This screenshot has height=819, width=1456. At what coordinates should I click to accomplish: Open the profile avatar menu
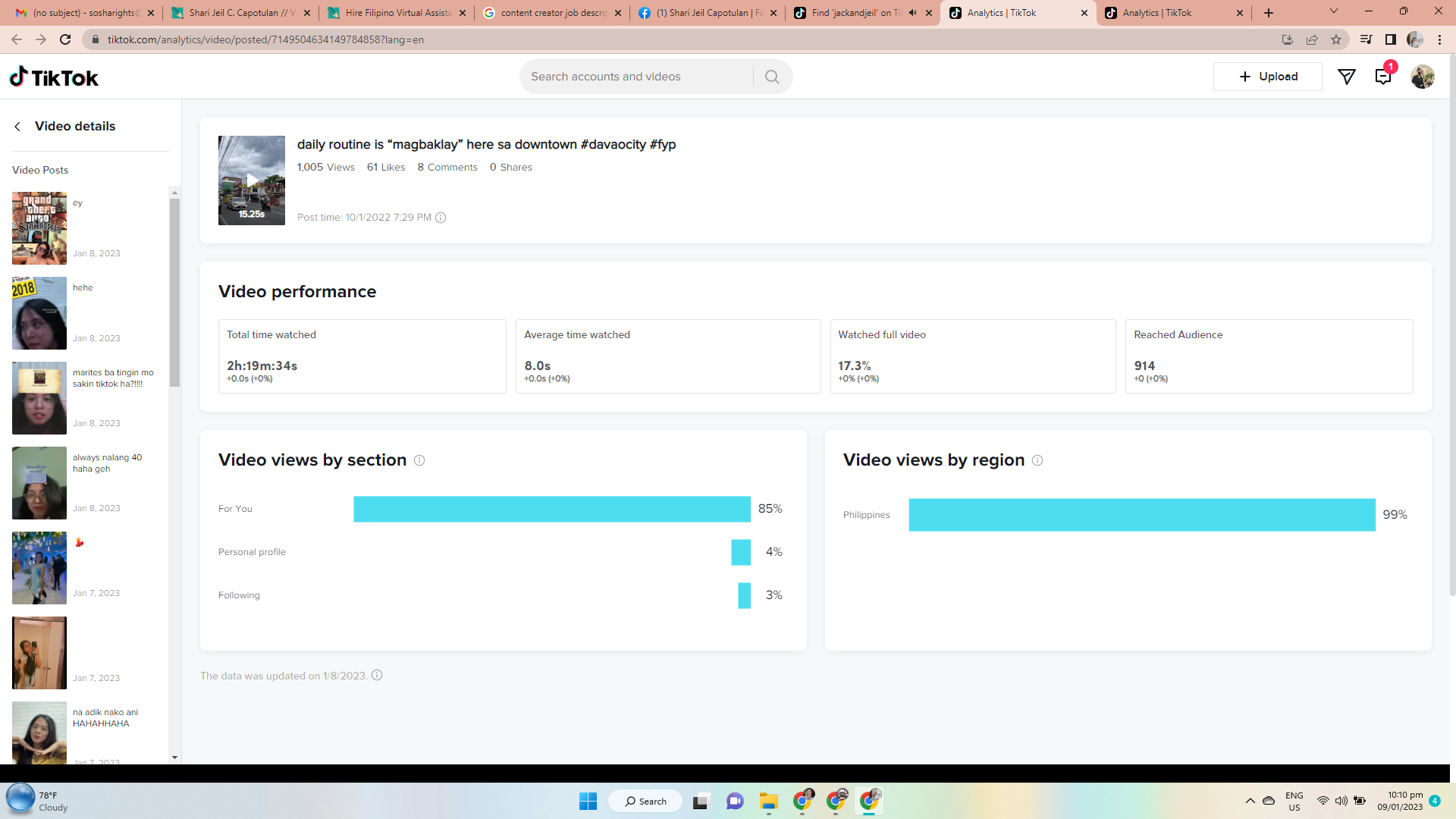tap(1422, 77)
